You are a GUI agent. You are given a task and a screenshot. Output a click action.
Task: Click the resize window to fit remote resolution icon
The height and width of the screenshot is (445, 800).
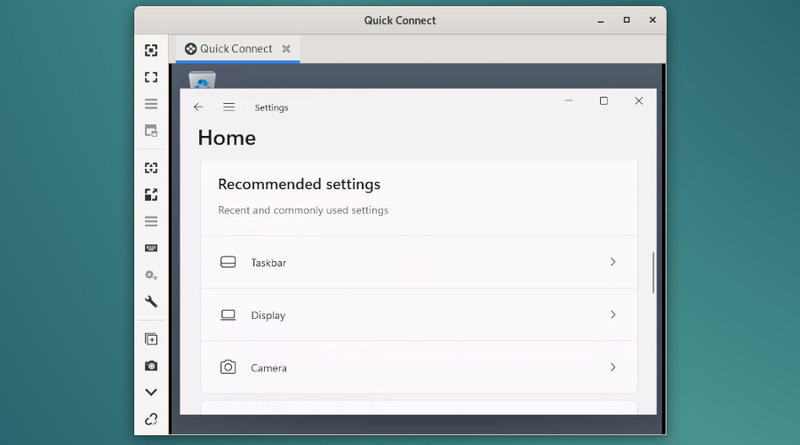coord(151,50)
